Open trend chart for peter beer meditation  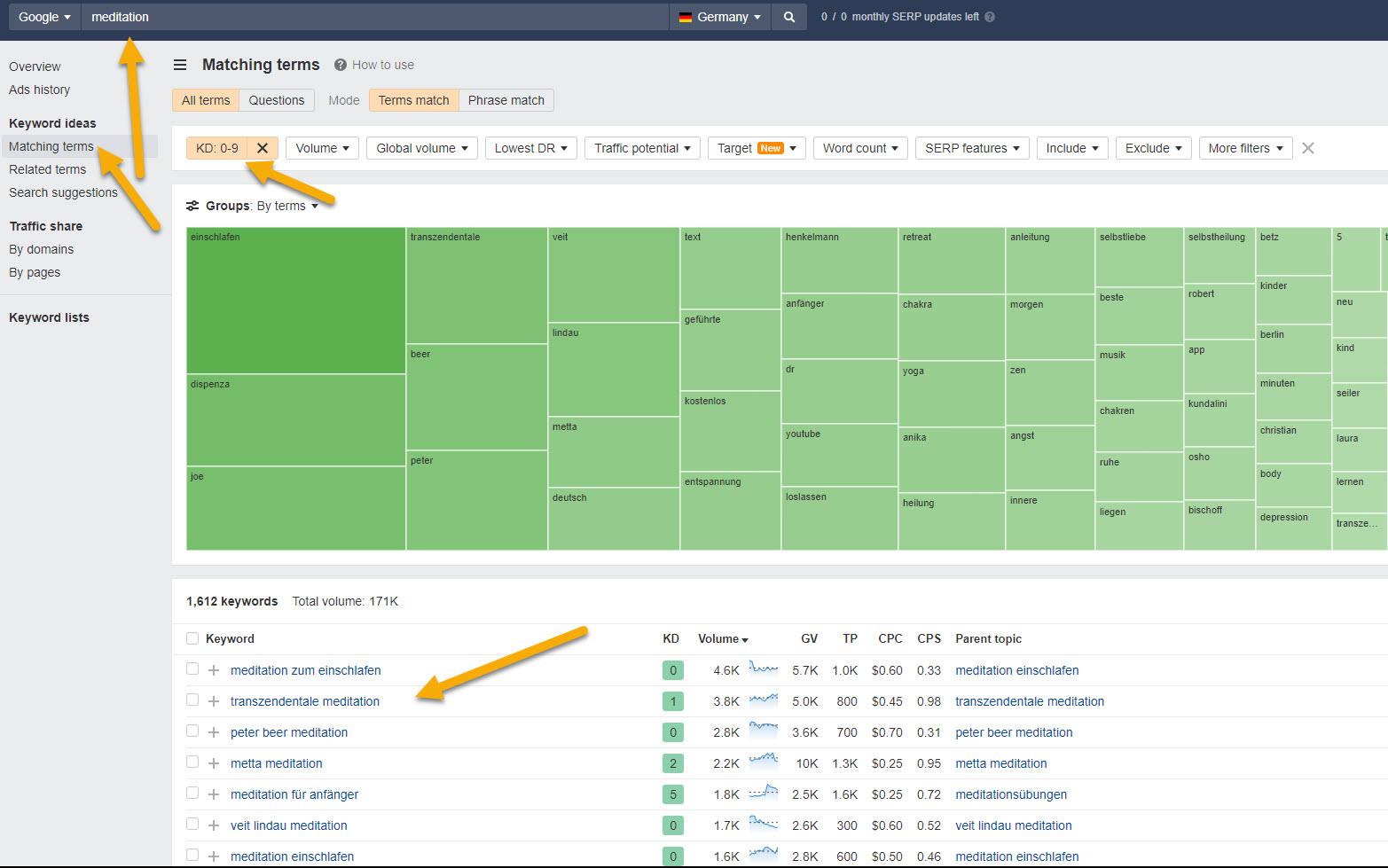click(764, 731)
